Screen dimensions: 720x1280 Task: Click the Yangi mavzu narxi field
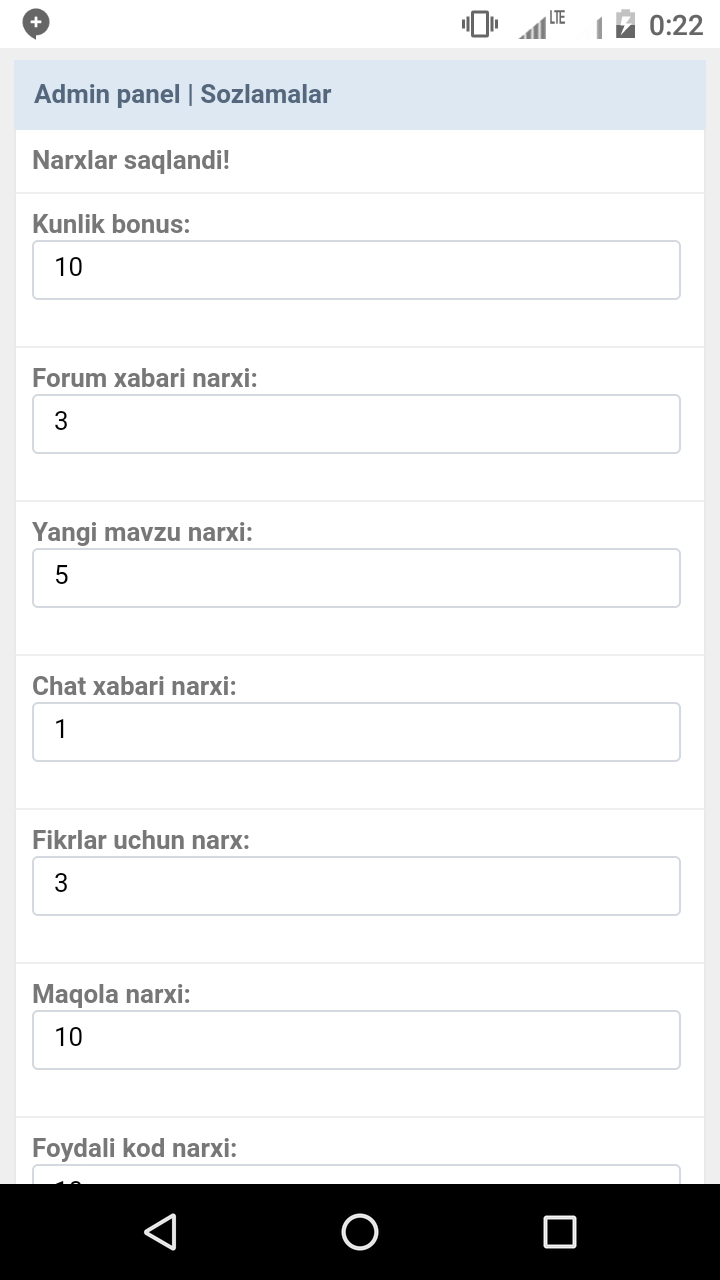(x=356, y=577)
